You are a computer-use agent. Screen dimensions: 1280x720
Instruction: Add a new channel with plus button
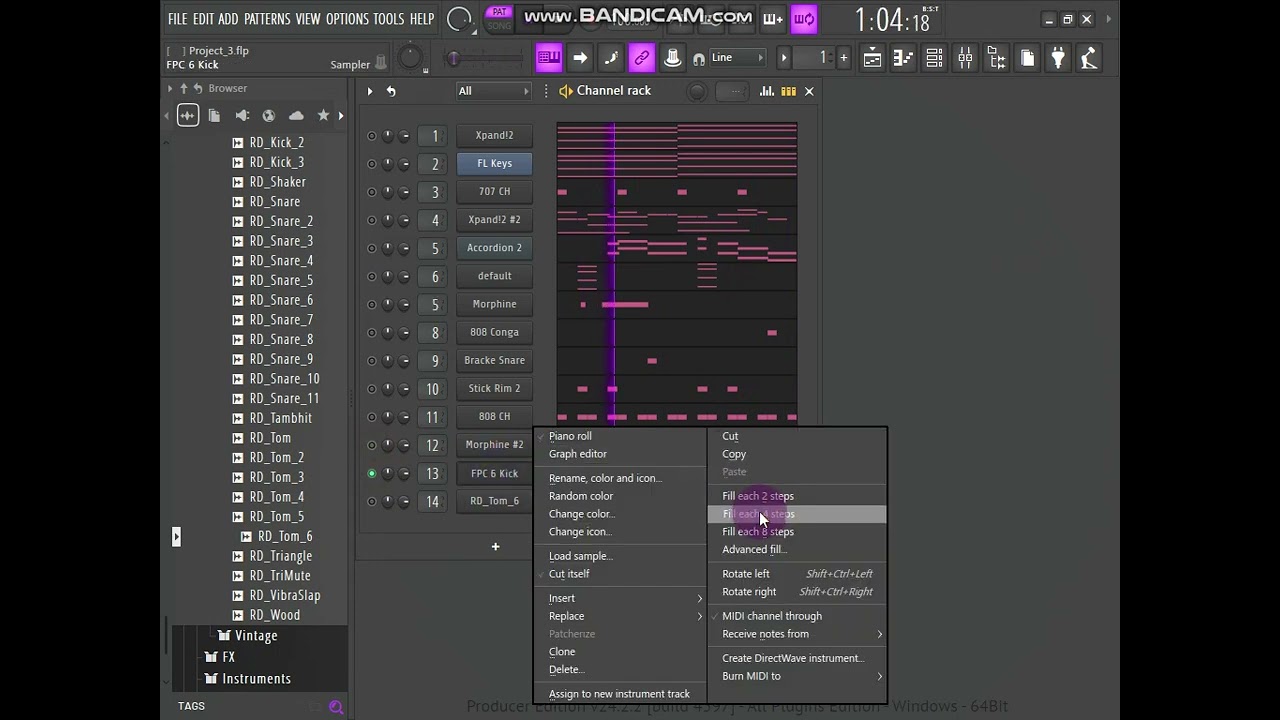click(x=495, y=547)
